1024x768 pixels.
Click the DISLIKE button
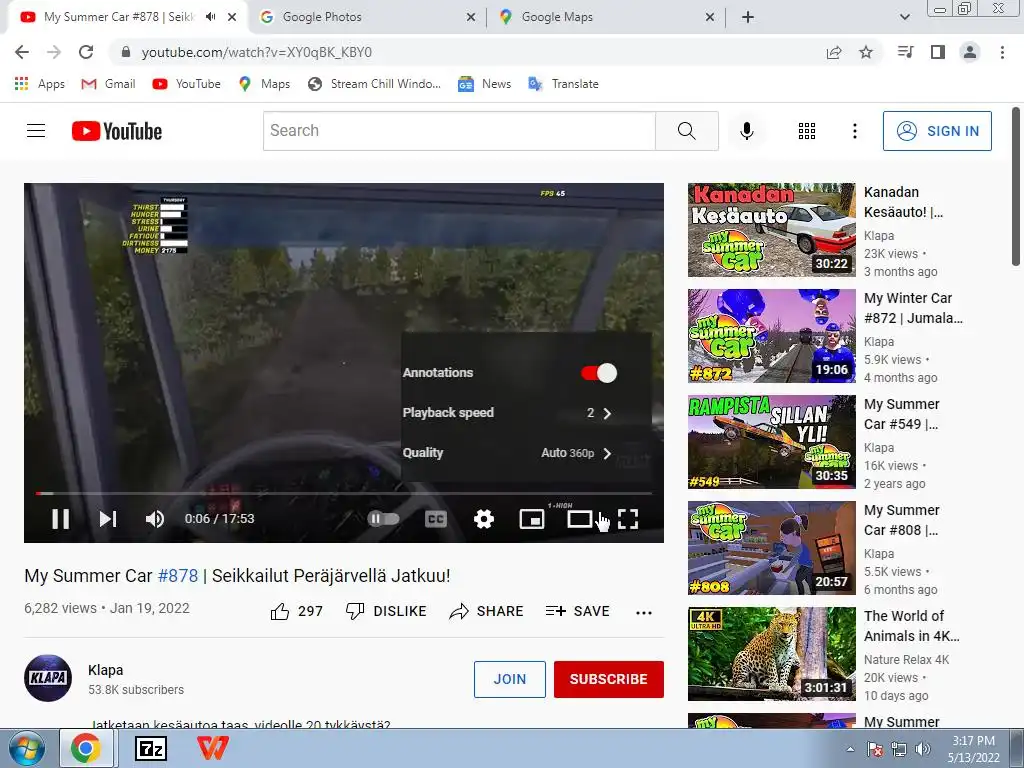tap(386, 611)
